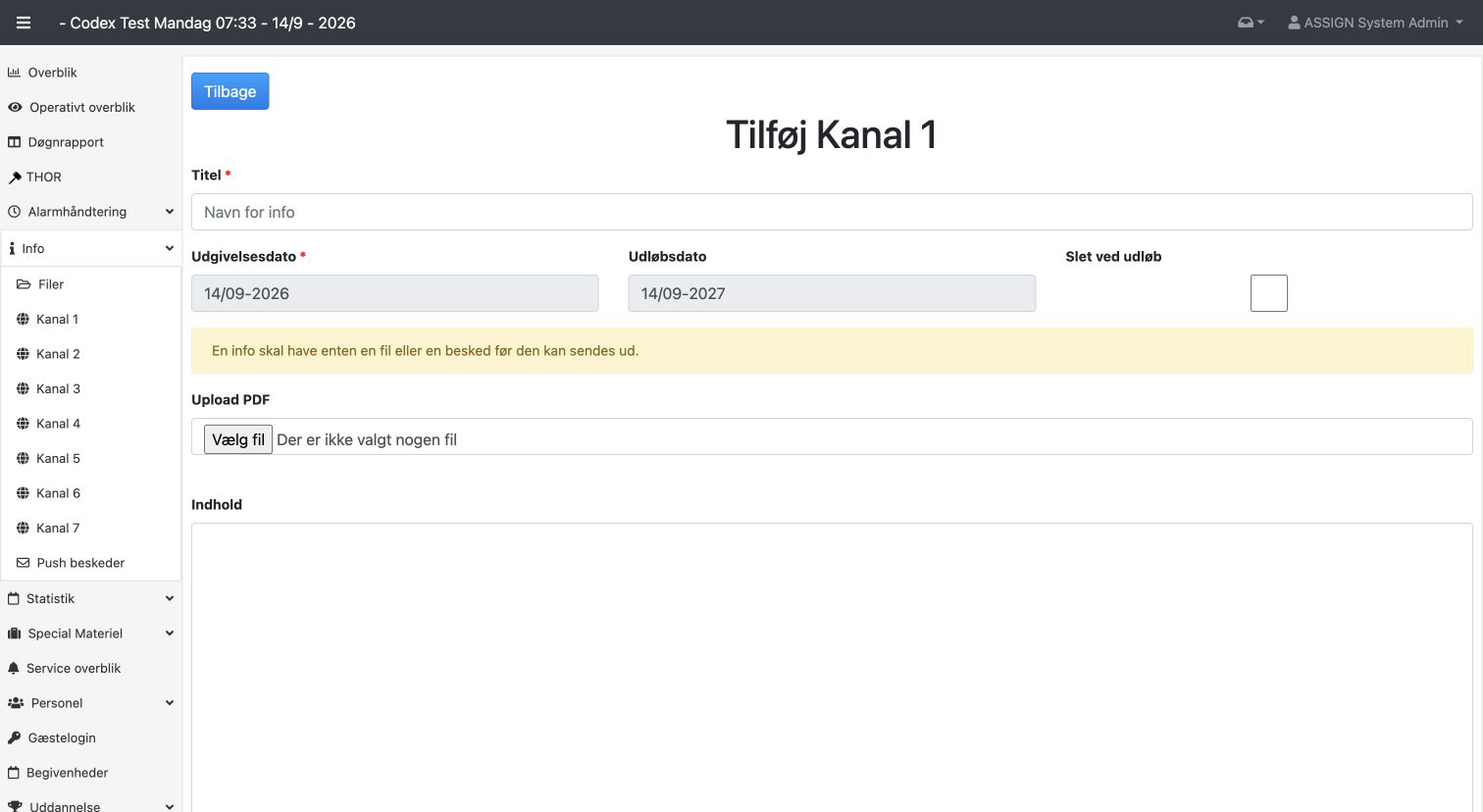Click the Titel input field
Viewport: 1483px width, 812px height.
[x=832, y=212]
